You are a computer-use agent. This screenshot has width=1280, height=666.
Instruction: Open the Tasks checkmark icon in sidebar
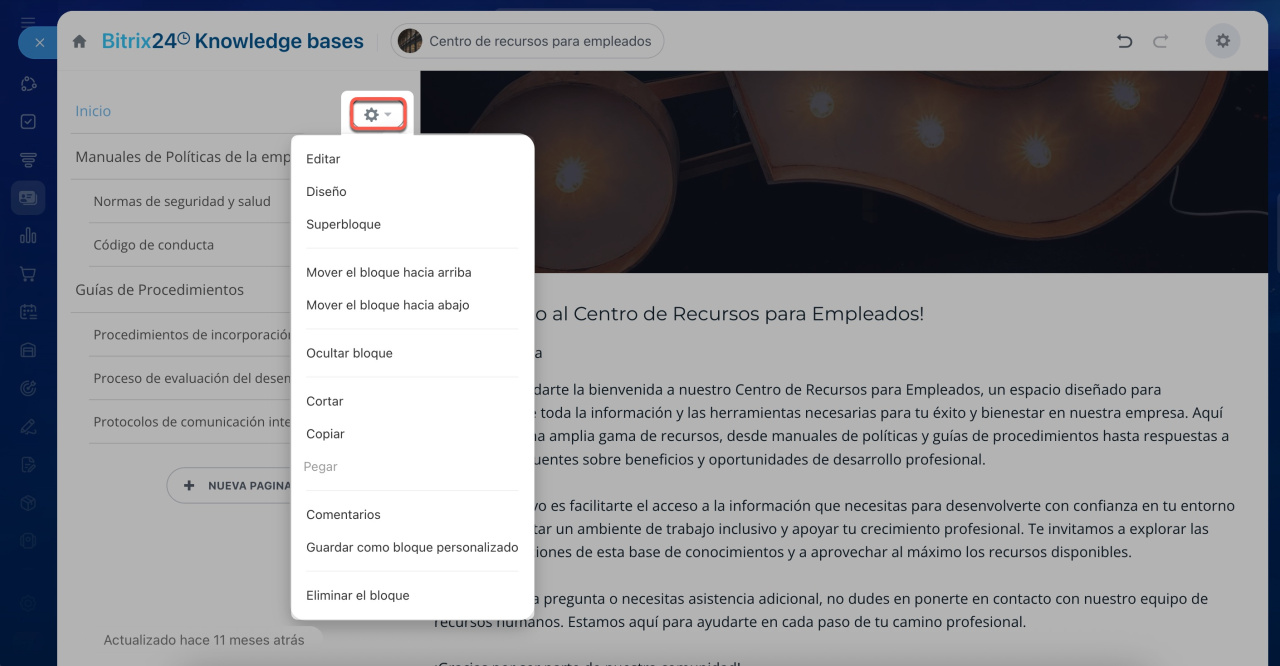(28, 122)
